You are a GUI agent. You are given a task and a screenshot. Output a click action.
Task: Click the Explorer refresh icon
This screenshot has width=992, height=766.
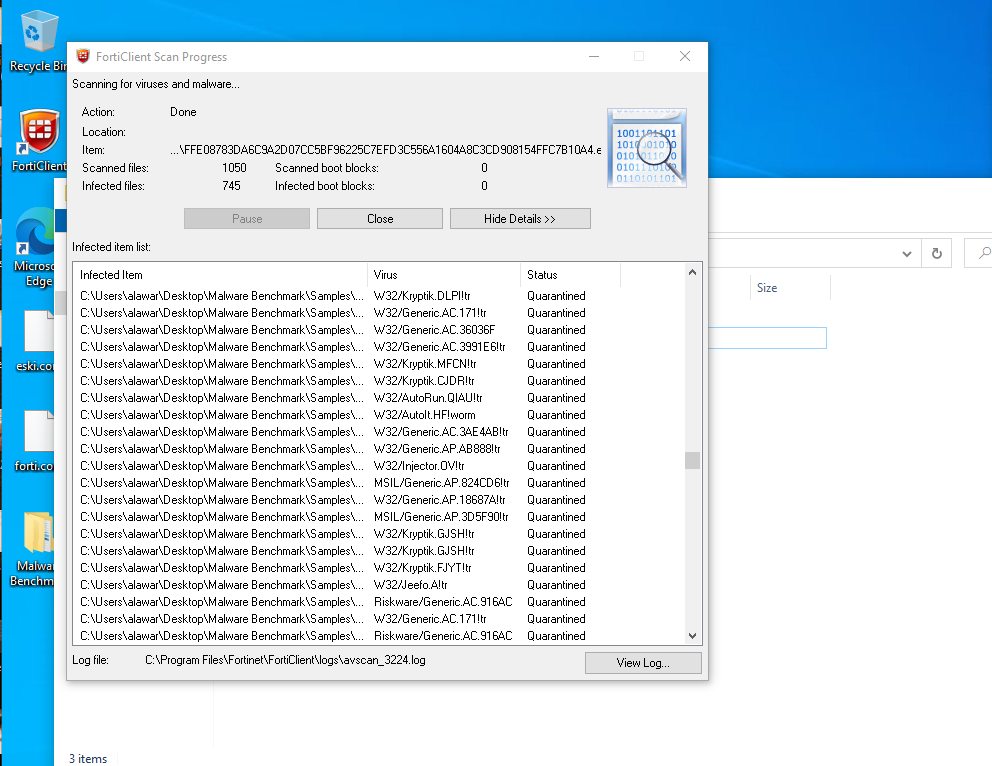[936, 254]
